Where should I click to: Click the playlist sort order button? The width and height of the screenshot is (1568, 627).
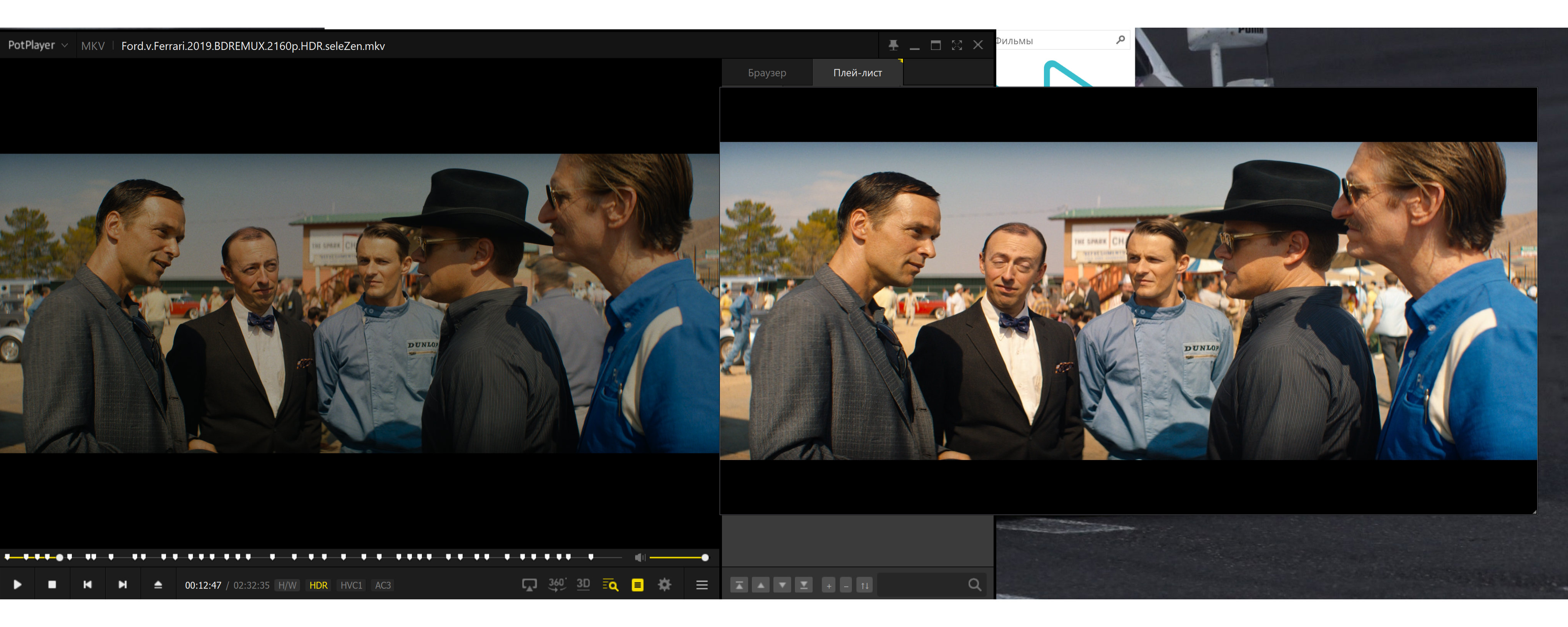click(864, 585)
